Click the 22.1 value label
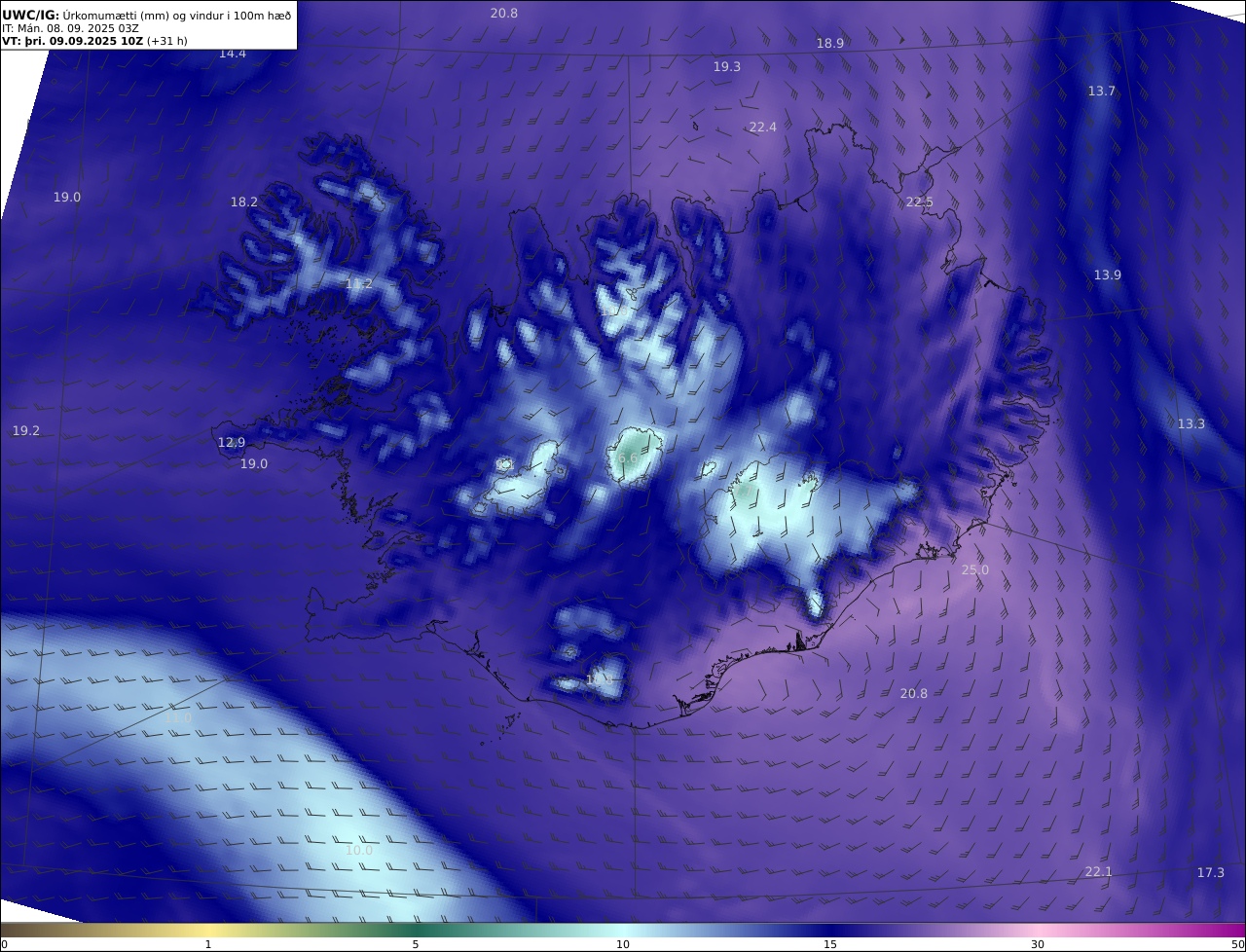 point(1099,872)
